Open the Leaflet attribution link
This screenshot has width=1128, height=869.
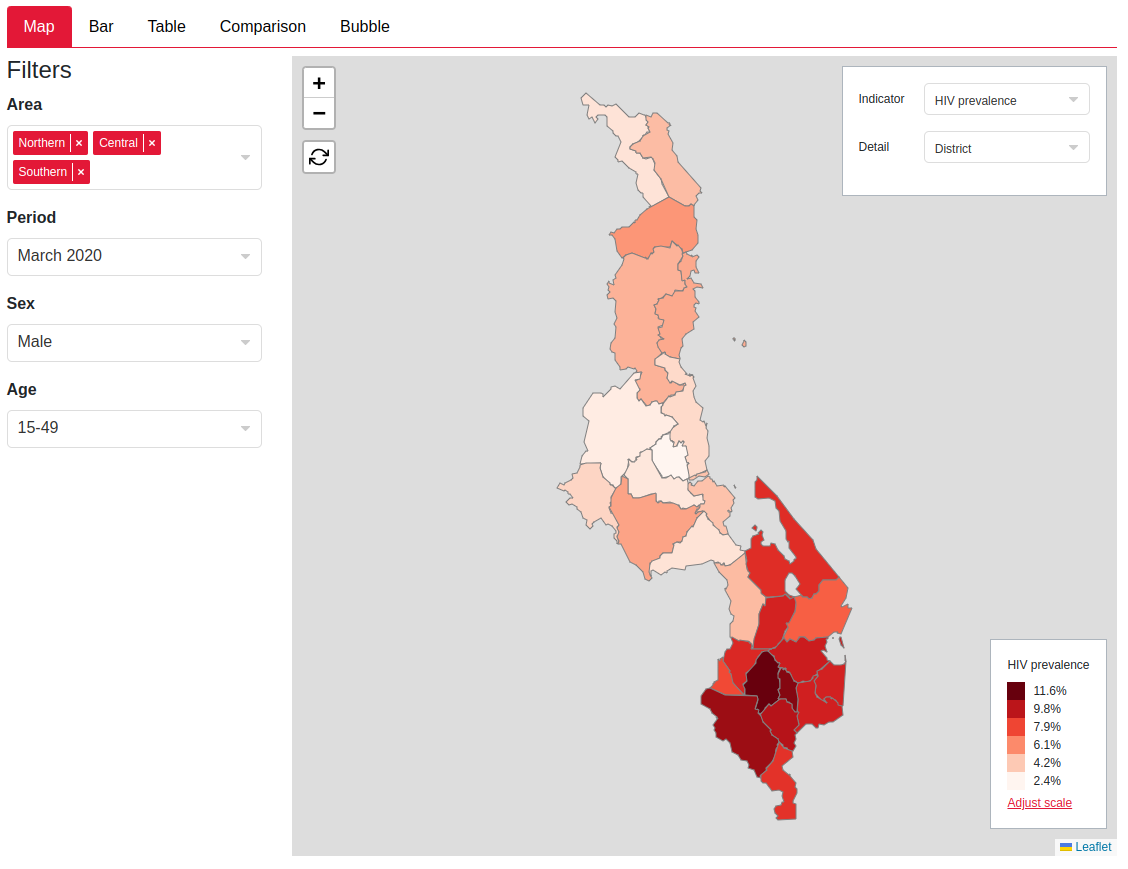pyautogui.click(x=1093, y=847)
